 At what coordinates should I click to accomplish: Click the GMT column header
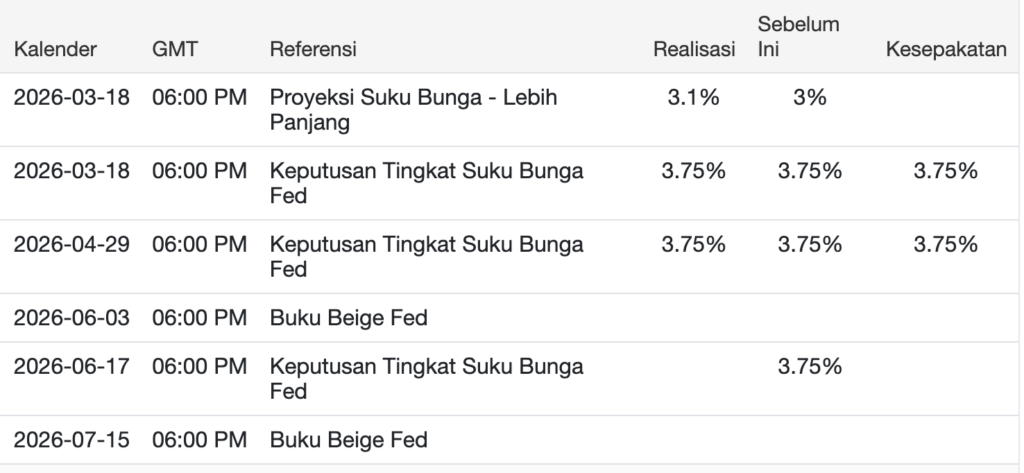pyautogui.click(x=174, y=49)
